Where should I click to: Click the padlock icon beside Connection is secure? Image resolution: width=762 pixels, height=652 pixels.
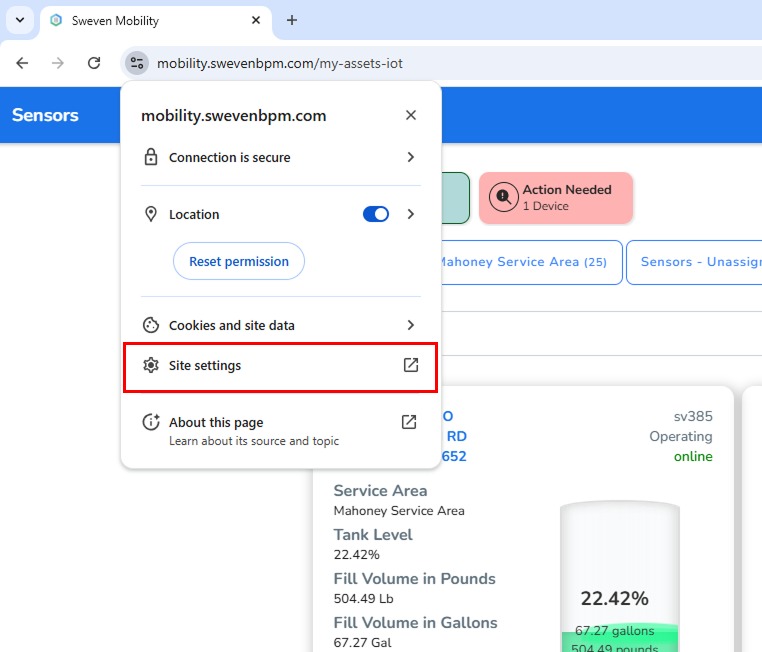pos(151,157)
